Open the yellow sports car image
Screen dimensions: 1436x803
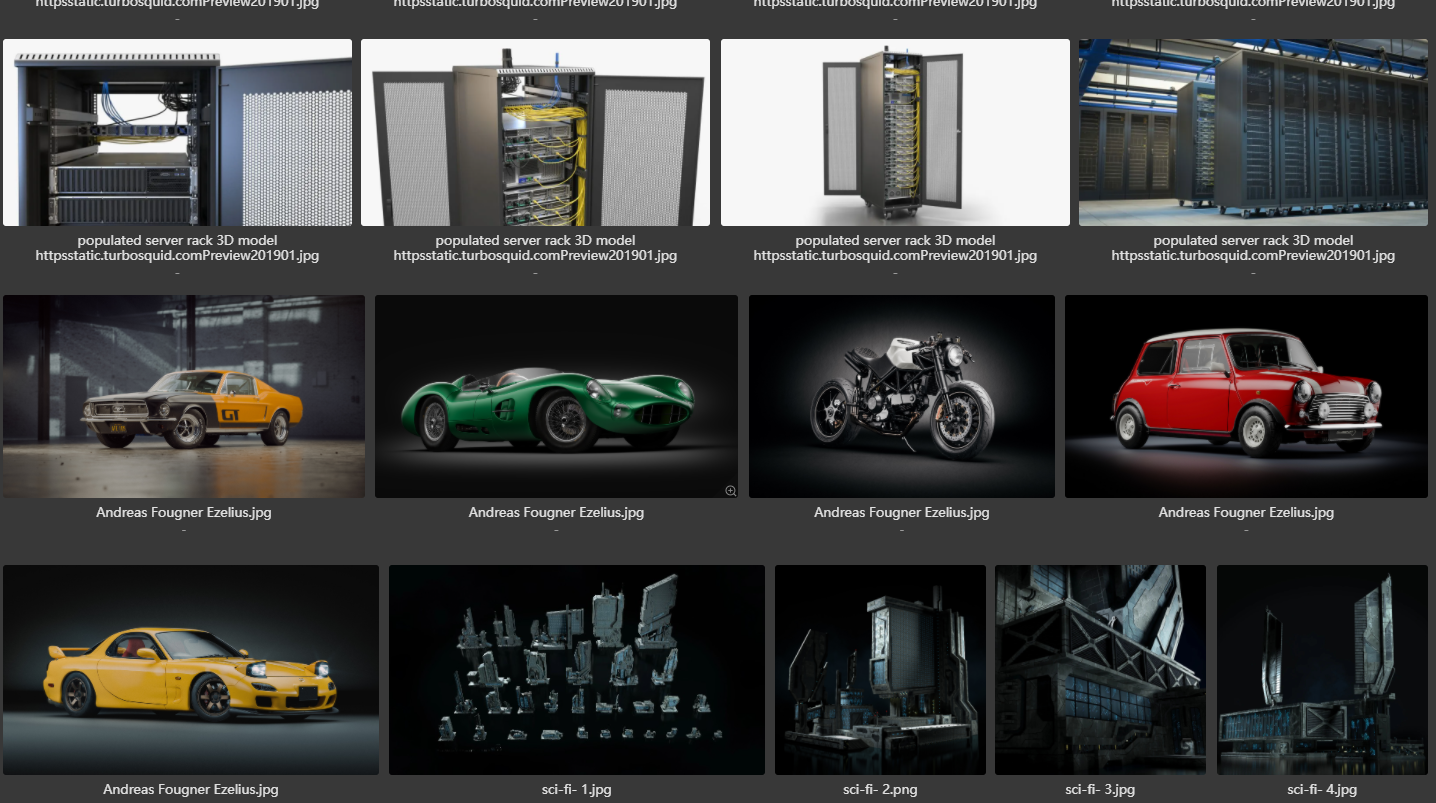pos(191,669)
